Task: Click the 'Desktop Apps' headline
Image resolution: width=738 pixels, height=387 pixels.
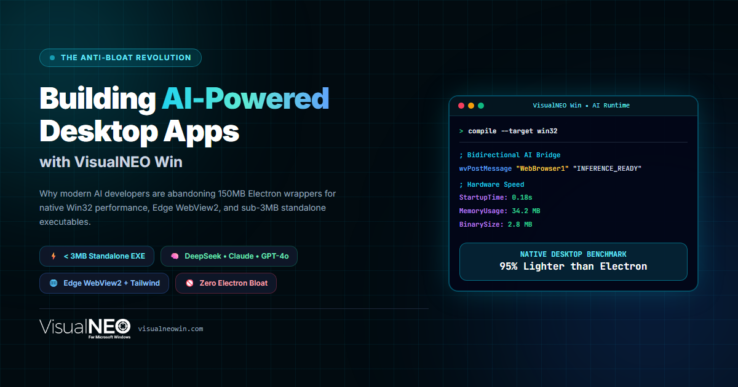Action: point(139,131)
